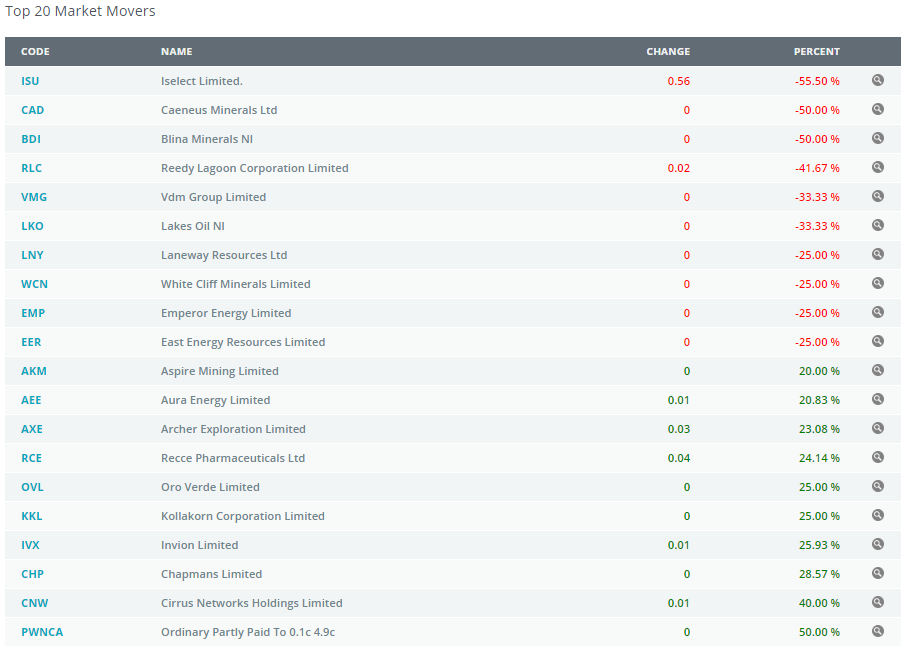Click the magnifier icon for Laneway Resources Ltd
Viewport: 907px width, 657px height.
pyautogui.click(x=878, y=255)
